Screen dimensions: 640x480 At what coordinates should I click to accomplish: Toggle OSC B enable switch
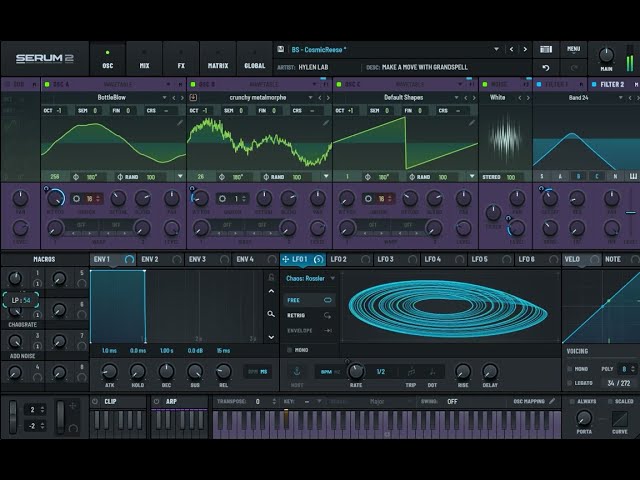(x=193, y=84)
